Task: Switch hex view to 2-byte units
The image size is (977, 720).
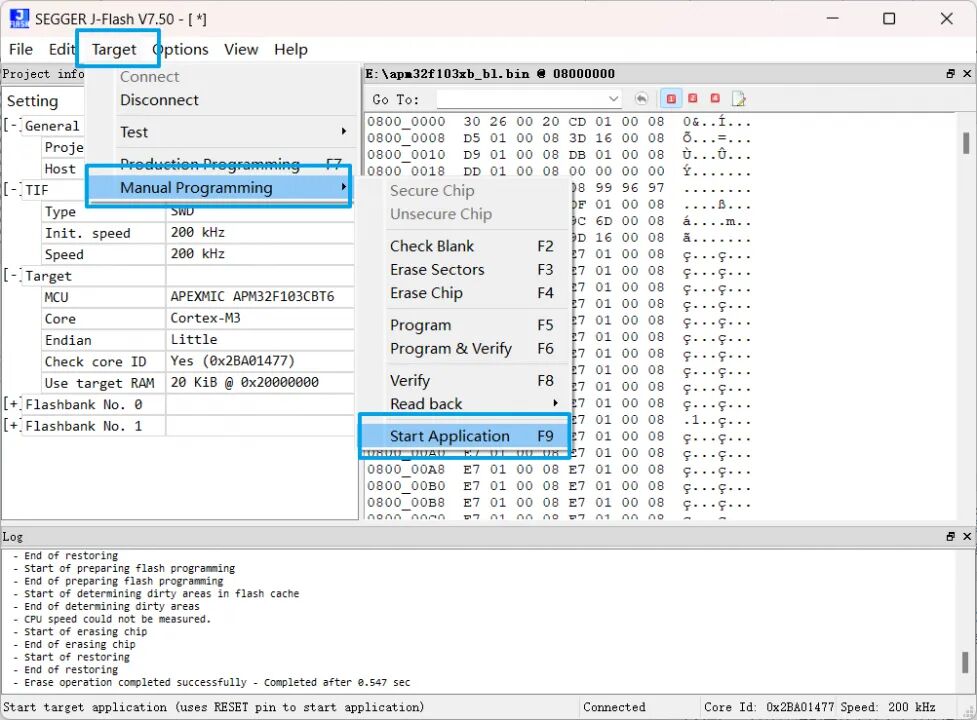Action: (692, 99)
